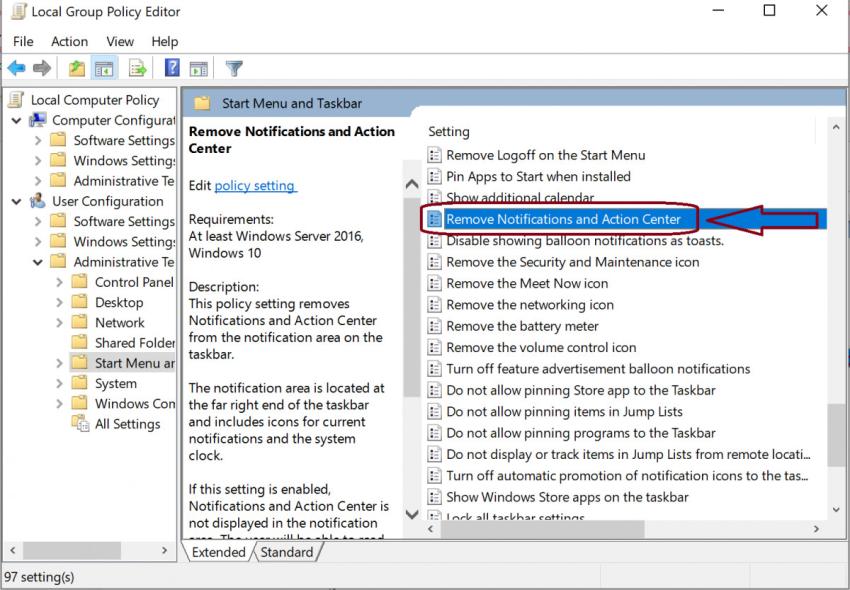This screenshot has height=590, width=850.
Task: Expand Windows Settings under User Configuration
Action: click(x=37, y=242)
